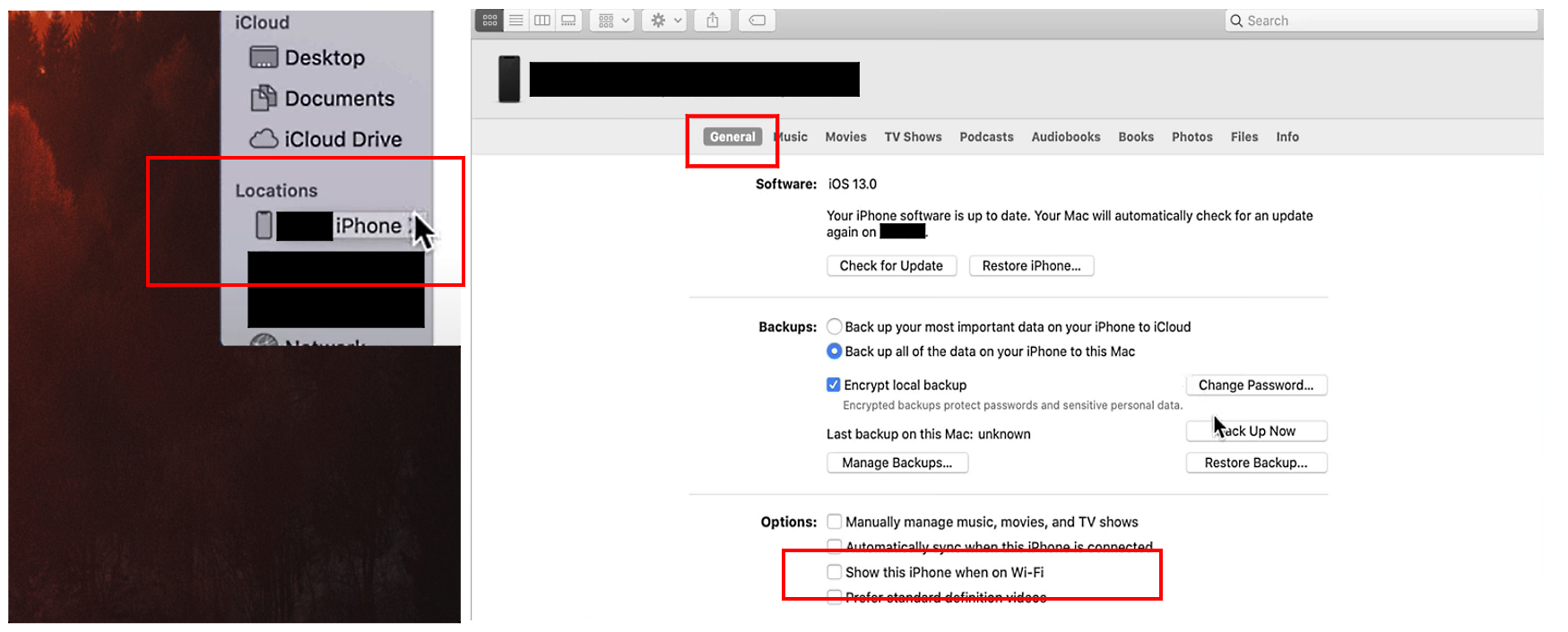This screenshot has height=632, width=1568.
Task: Click the Edit Tags toolbar icon
Action: 758,21
